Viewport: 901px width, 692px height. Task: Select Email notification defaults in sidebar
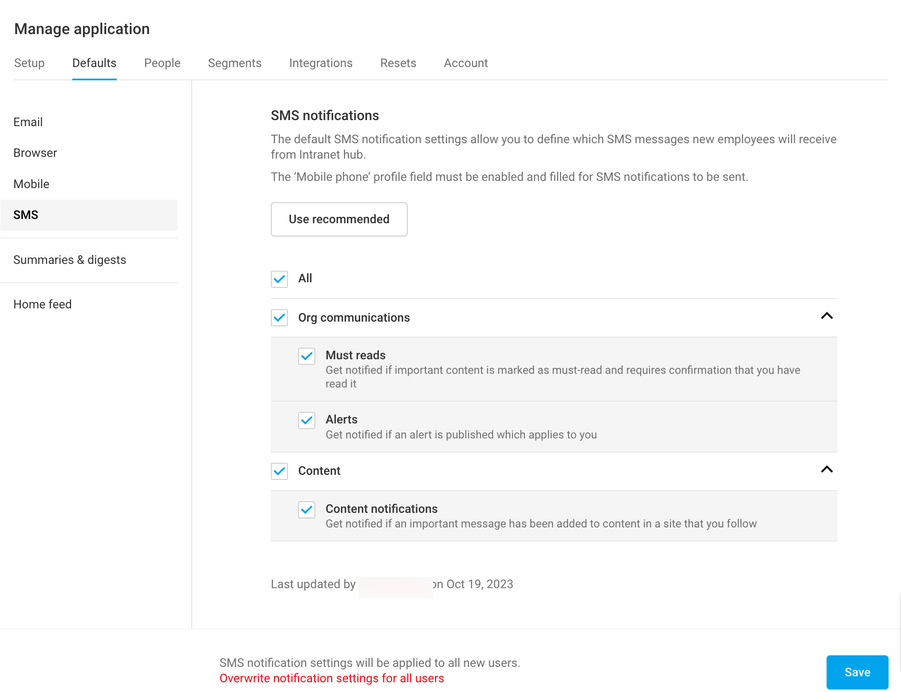(27, 122)
